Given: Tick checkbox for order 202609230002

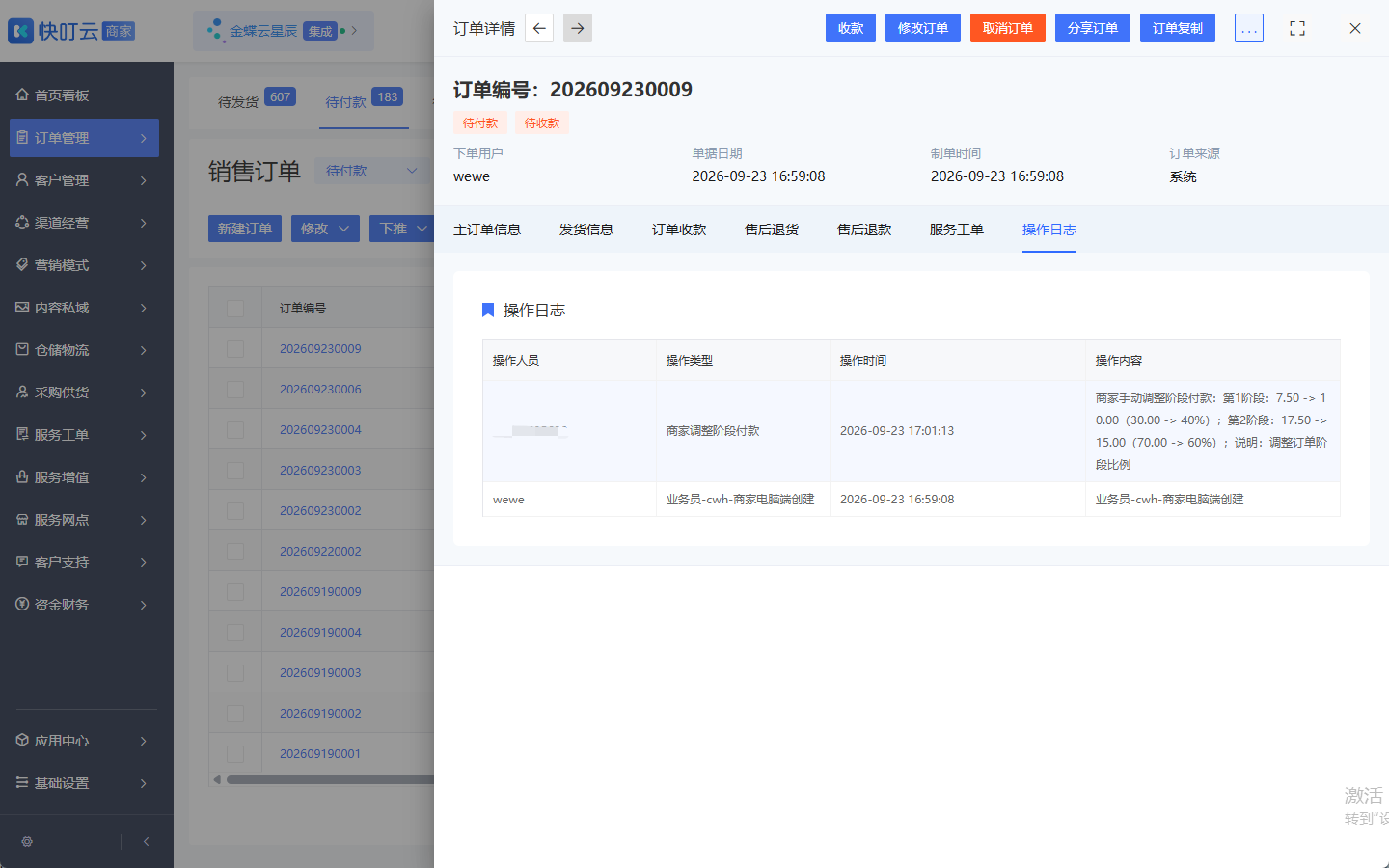Looking at the screenshot, I should click(x=235, y=510).
